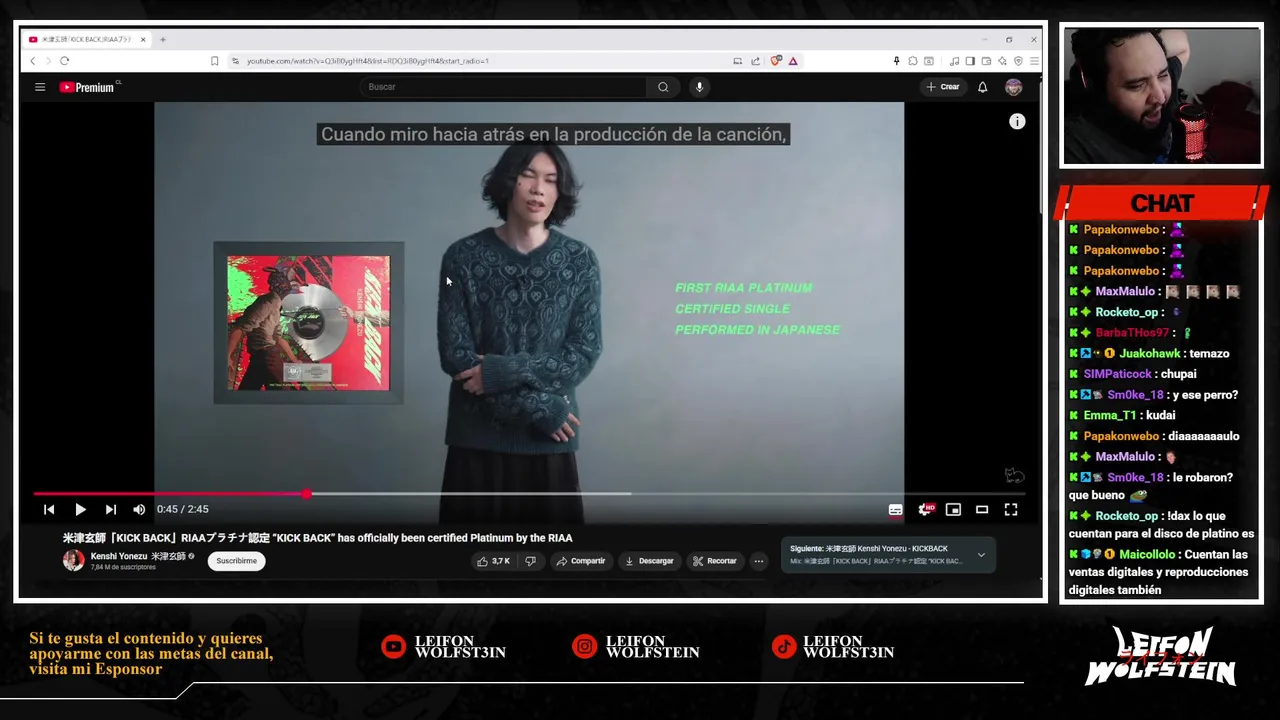Toggle browser sidebar panel icon
Viewport: 1280px width, 720px height.
coord(970,61)
